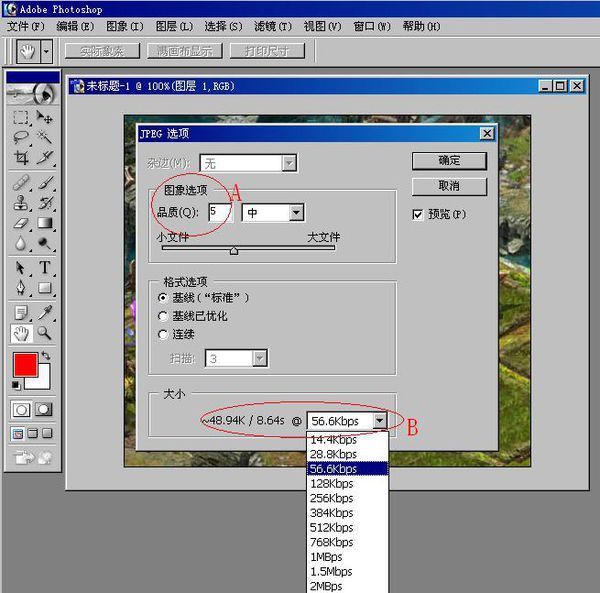The height and width of the screenshot is (593, 600).
Task: Choose 512Kbps from the speed list
Action: [x=347, y=528]
